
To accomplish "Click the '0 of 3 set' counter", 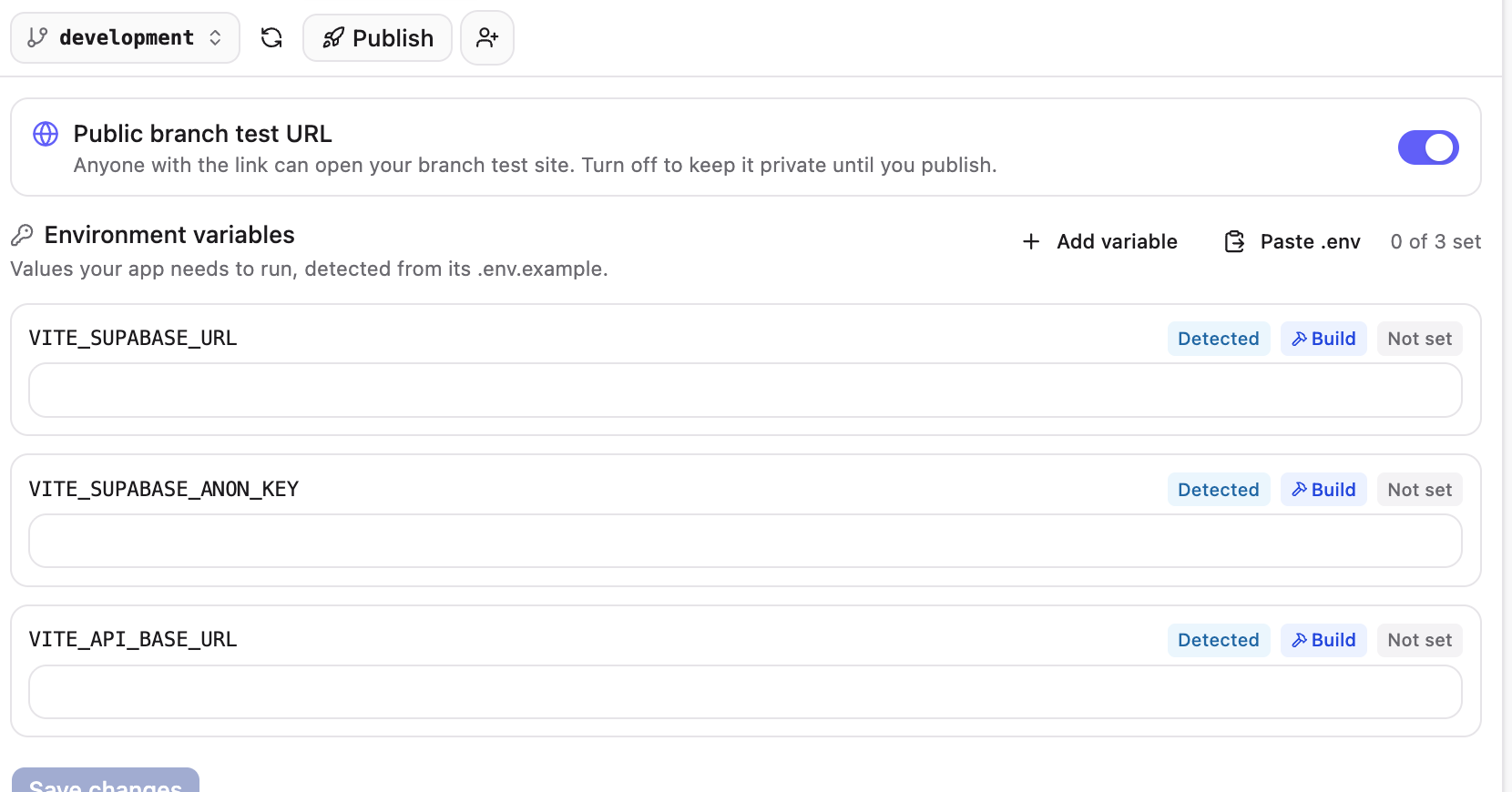I will [x=1435, y=241].
